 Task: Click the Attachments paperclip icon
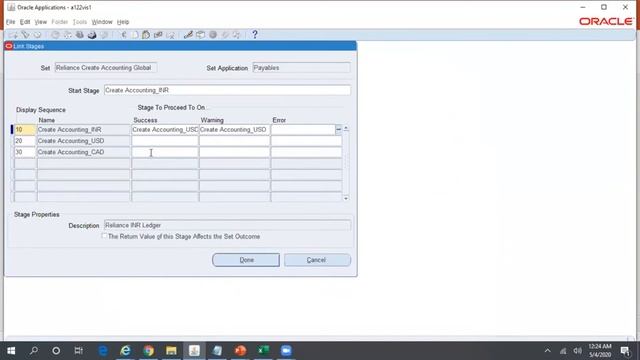pyautogui.click(x=225, y=35)
